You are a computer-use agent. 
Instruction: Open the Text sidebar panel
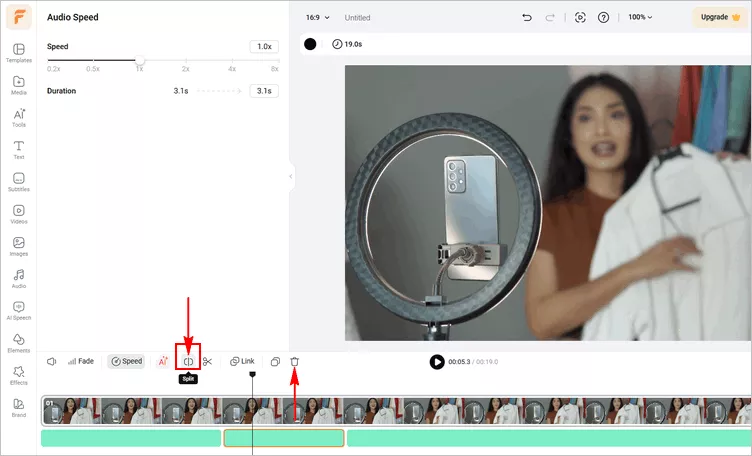pos(19,150)
